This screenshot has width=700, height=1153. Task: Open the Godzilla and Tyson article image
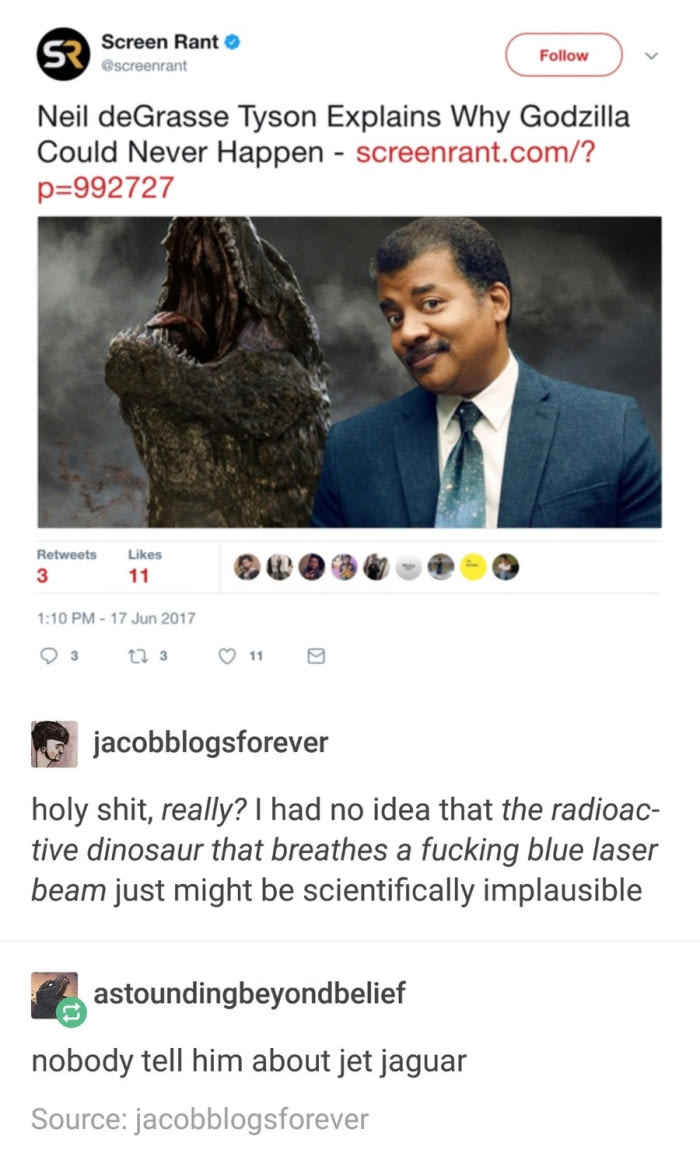click(x=349, y=372)
